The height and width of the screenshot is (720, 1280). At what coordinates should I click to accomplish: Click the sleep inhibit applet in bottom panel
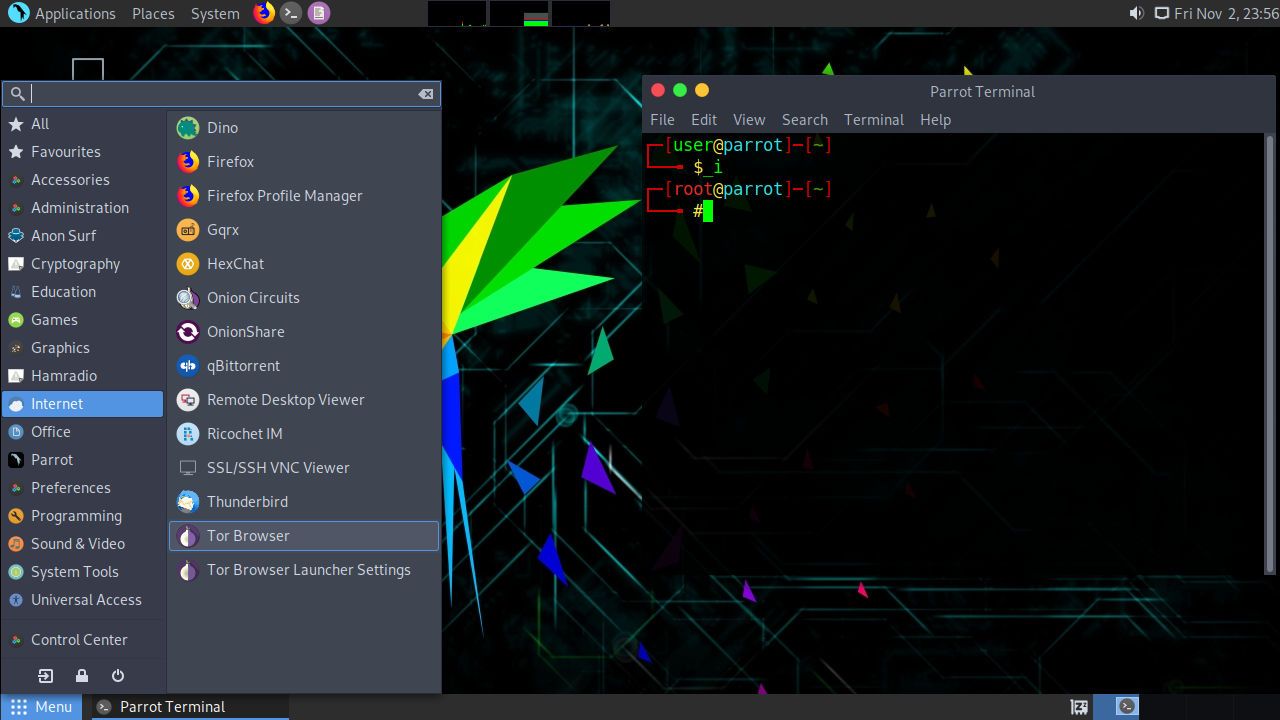(1079, 707)
